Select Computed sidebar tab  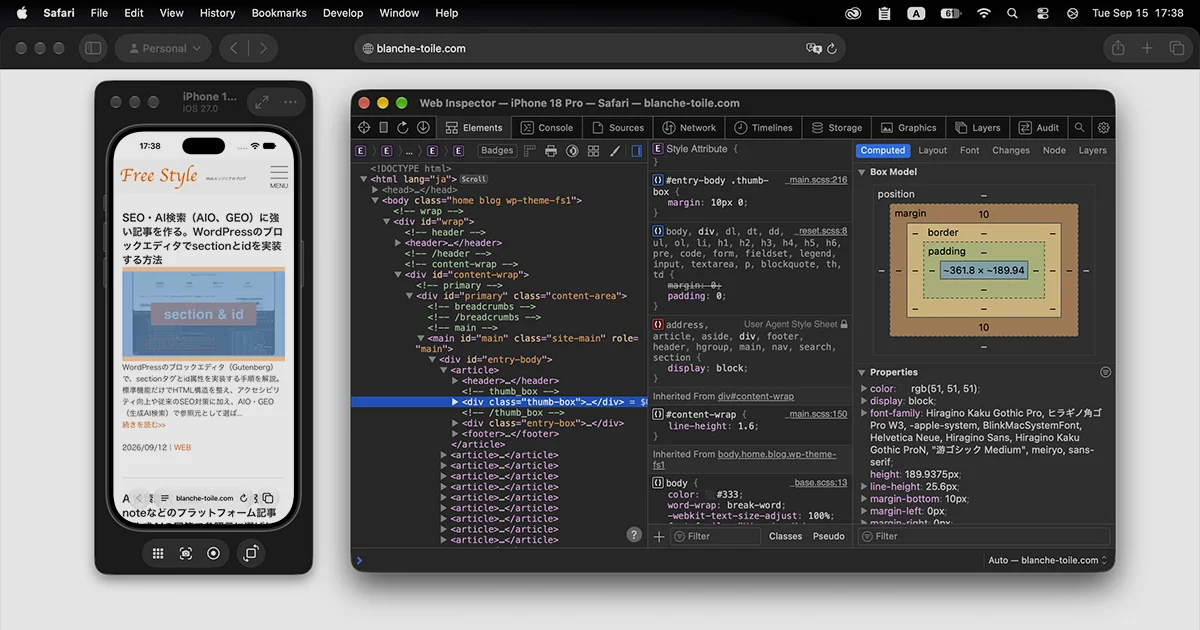tap(883, 151)
